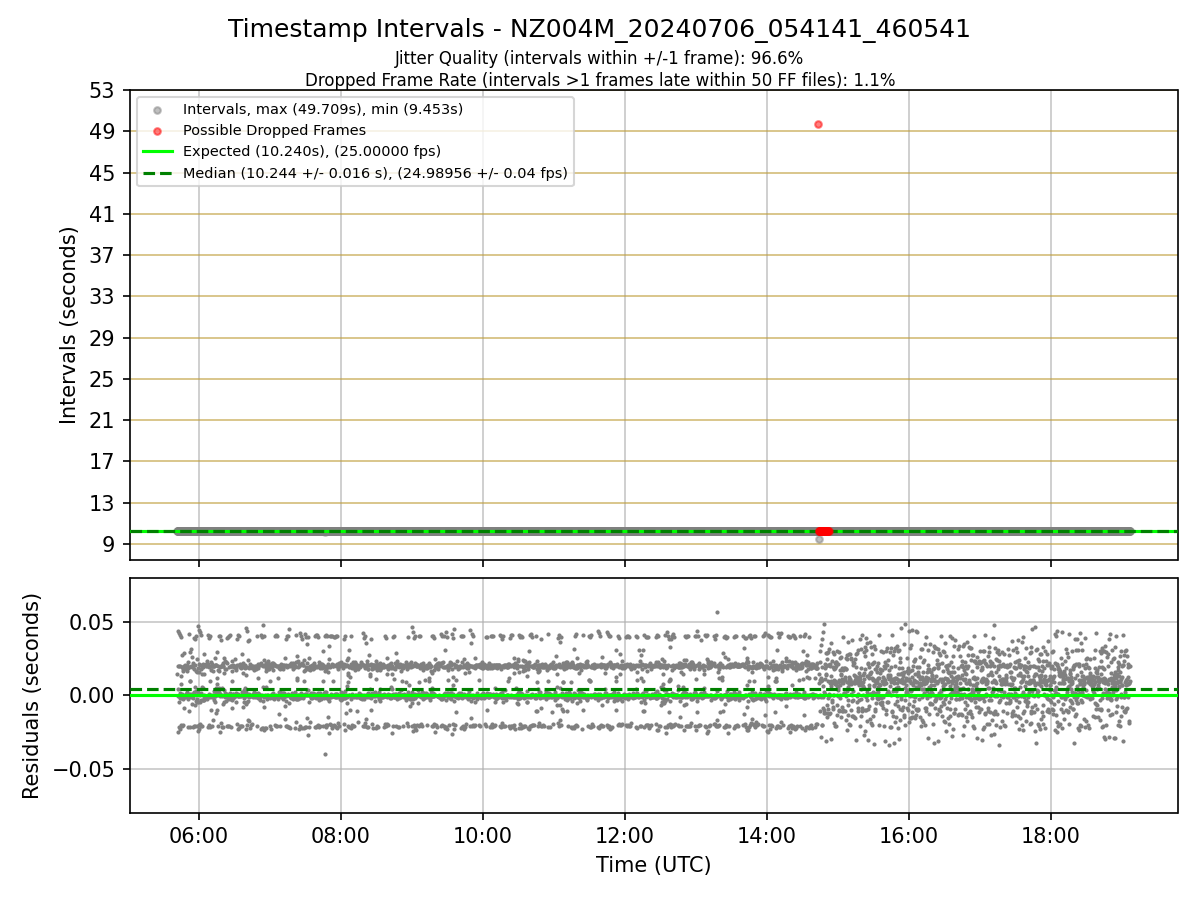Click x-axis tick label 16:00
The height and width of the screenshot is (900, 1200).
coord(909,835)
